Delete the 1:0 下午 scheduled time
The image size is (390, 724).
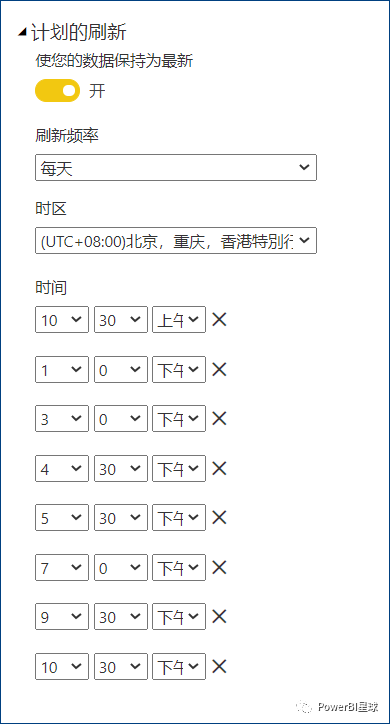[x=219, y=369]
